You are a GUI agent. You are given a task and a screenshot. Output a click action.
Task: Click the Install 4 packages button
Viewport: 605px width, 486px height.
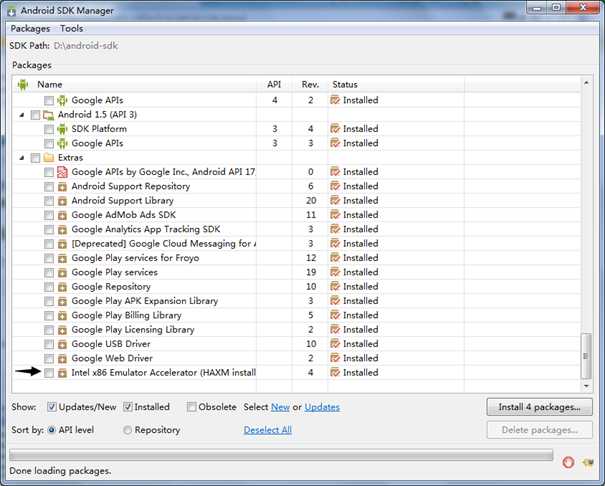[539, 407]
